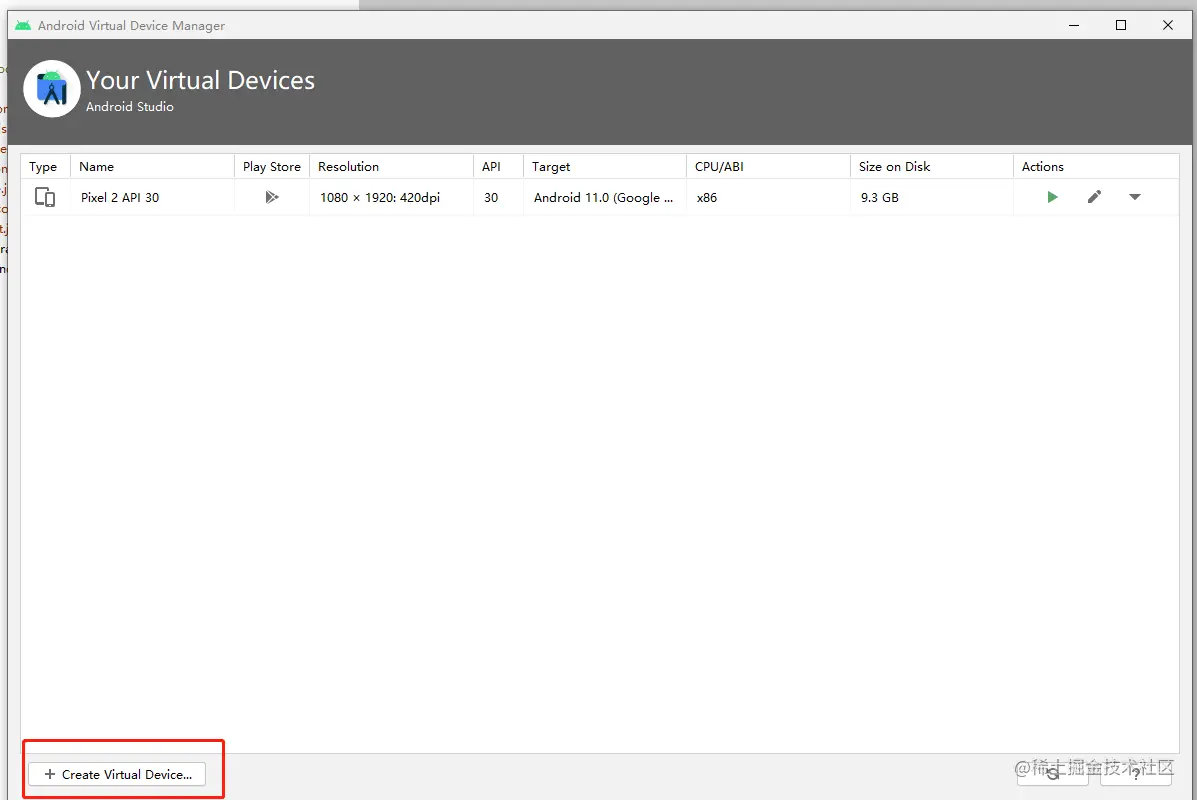Minimize the AVD Manager window
This screenshot has height=800, width=1197.
click(x=1074, y=25)
